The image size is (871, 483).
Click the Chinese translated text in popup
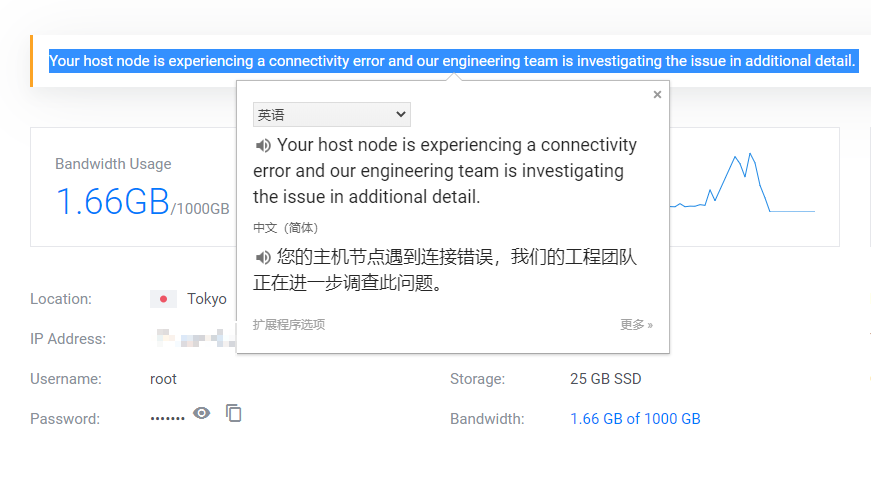tap(445, 270)
